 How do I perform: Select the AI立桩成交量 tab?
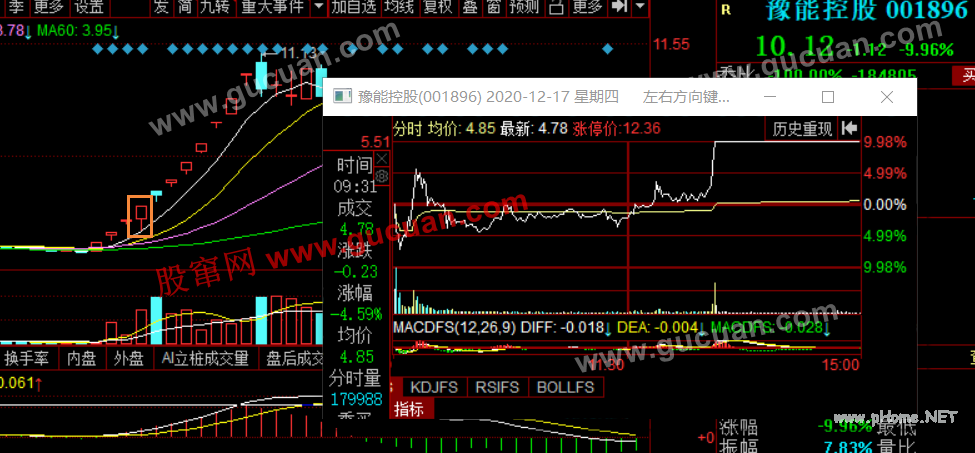pyautogui.click(x=205, y=358)
